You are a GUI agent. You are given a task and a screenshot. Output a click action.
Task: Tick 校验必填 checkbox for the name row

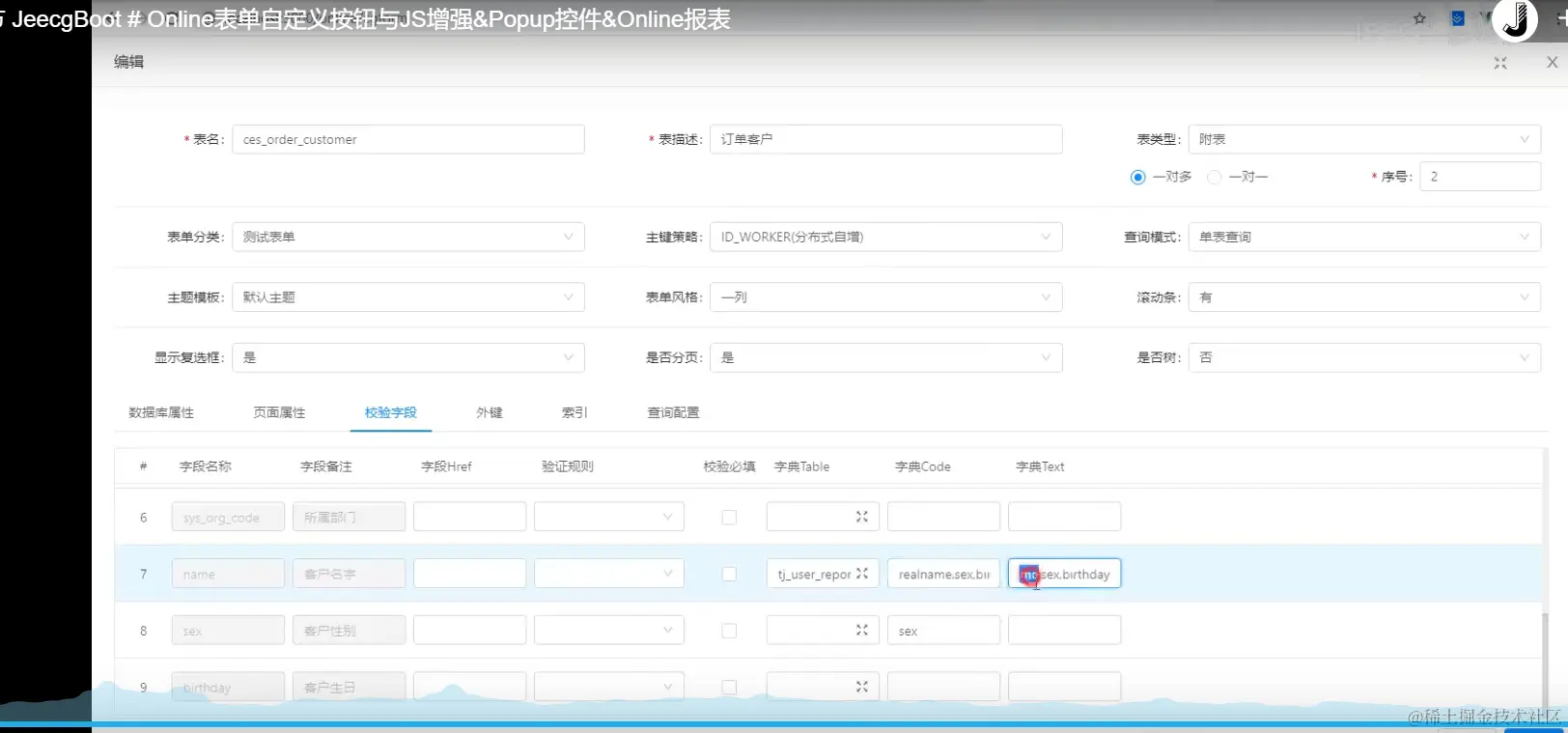729,574
